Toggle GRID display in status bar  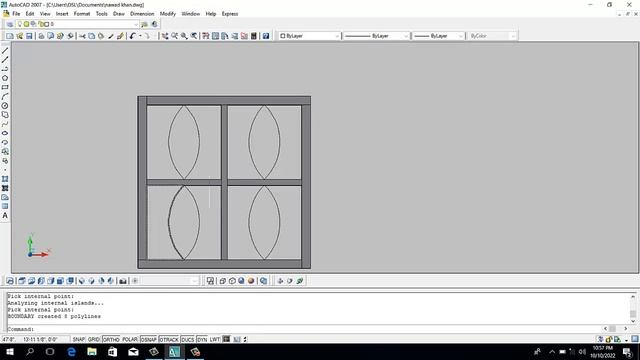point(93,339)
